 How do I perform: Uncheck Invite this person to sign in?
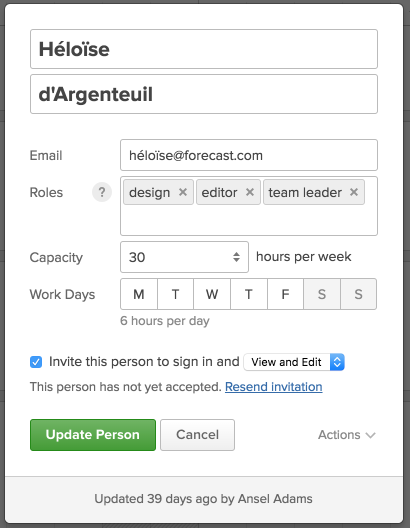[x=36, y=362]
